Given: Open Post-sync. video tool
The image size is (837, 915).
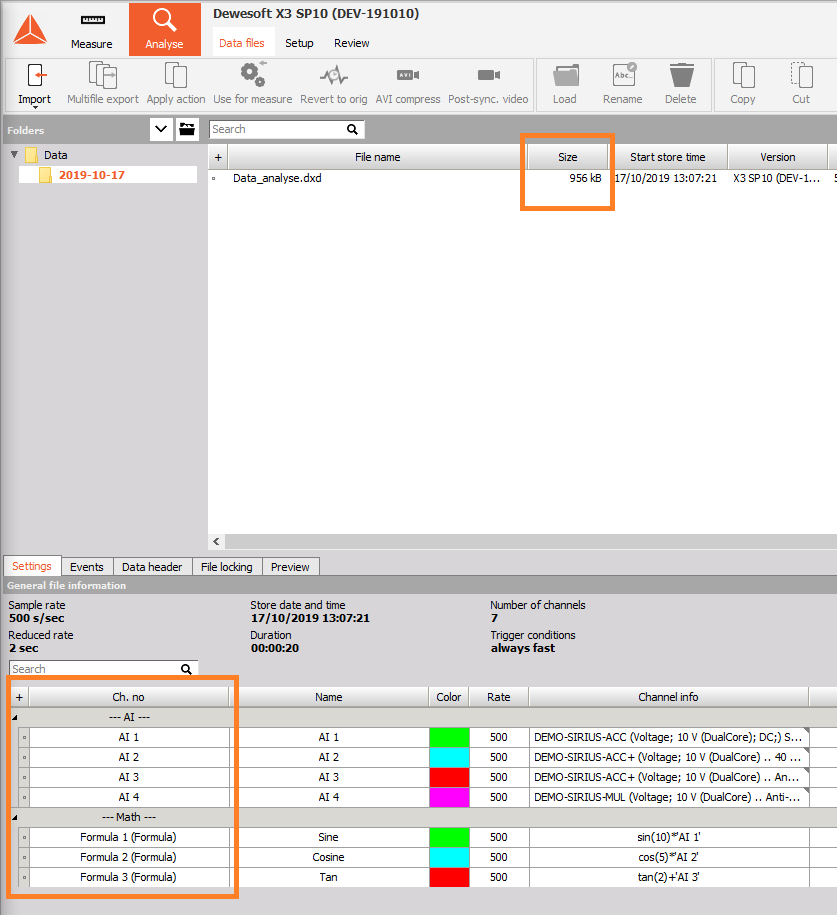Looking at the screenshot, I should pos(488,85).
